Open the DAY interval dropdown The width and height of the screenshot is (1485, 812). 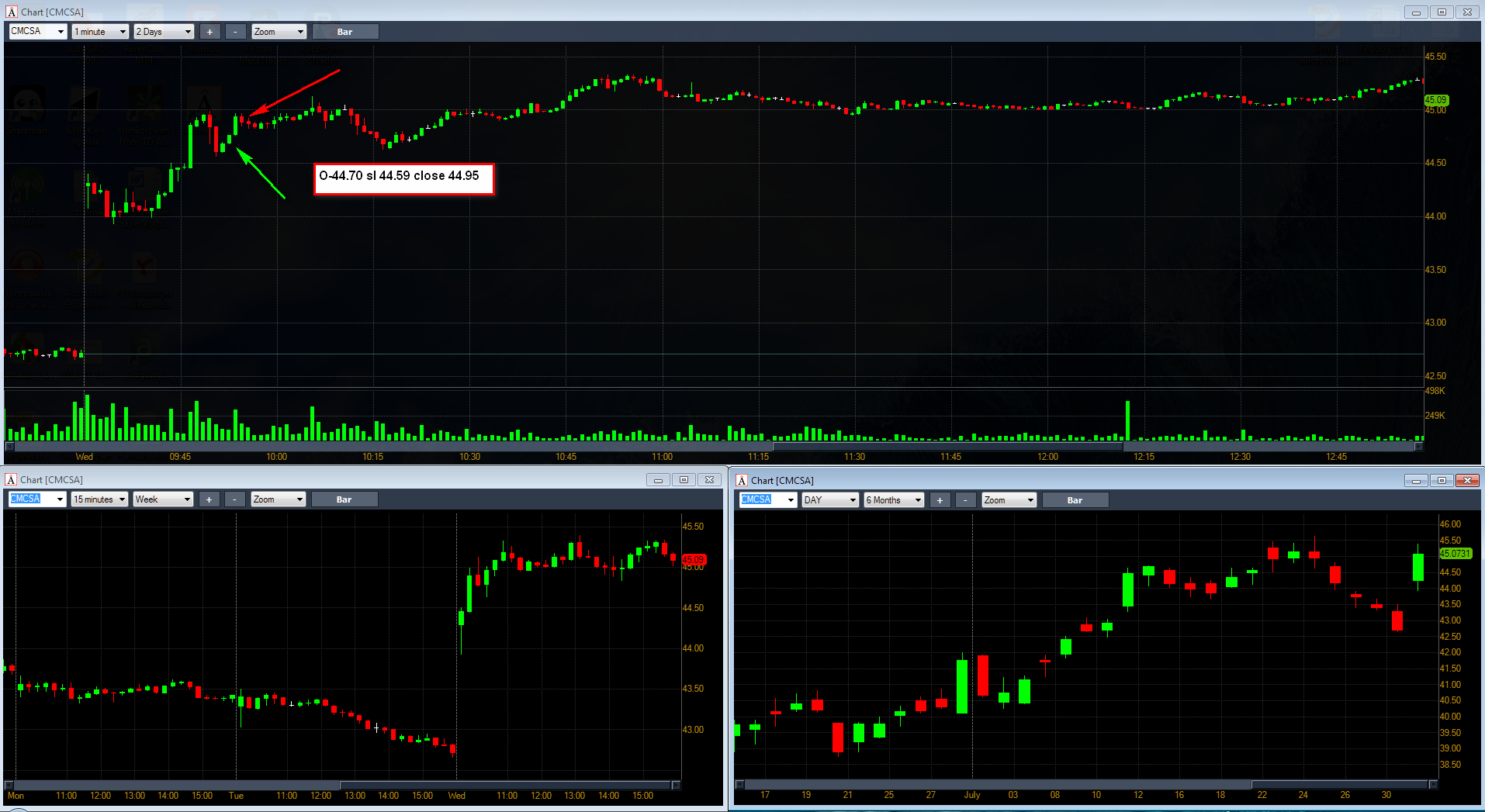[830, 500]
